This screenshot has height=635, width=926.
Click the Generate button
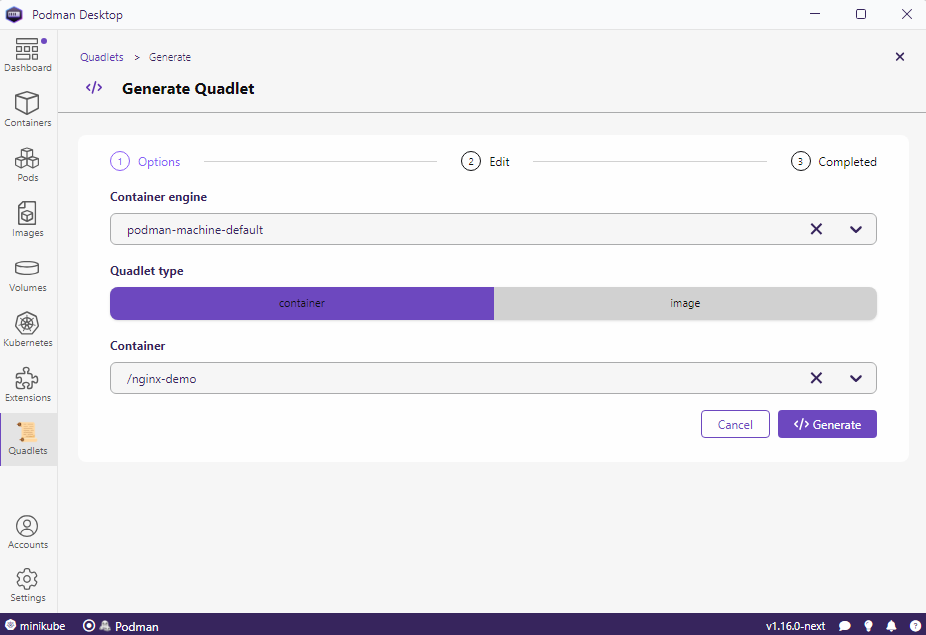click(x=827, y=424)
